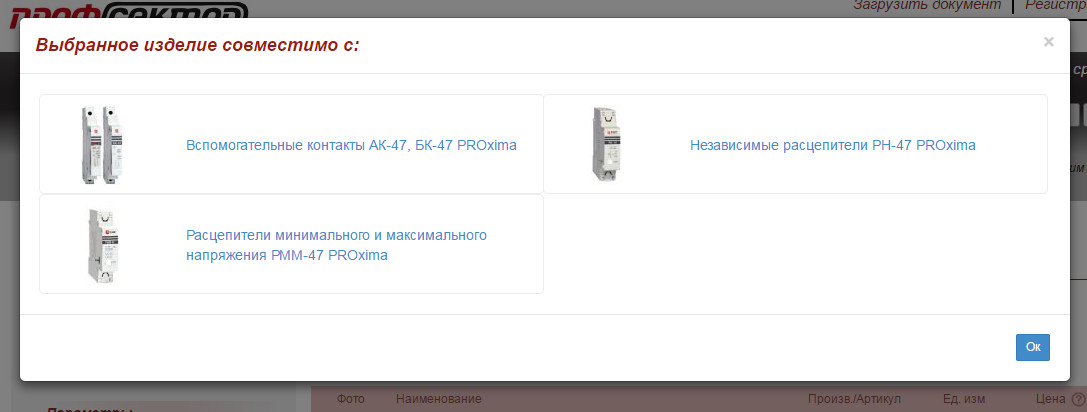
Task: Follow the Независимые расцепители РН-47 PROxima link
Action: point(833,146)
